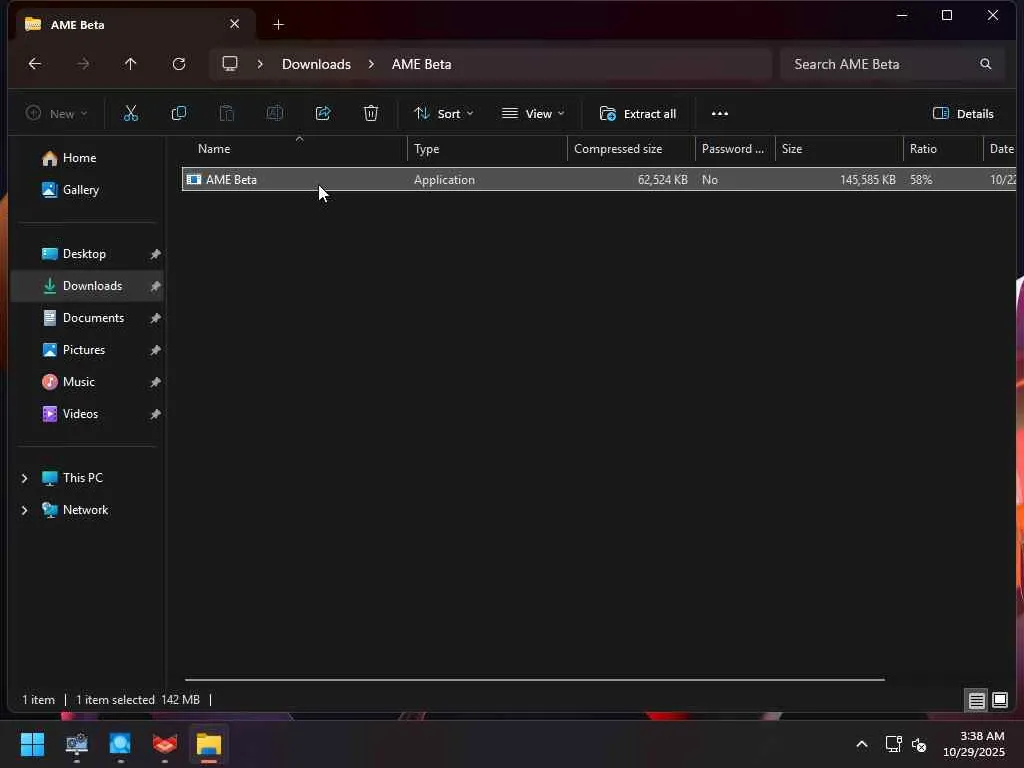1024x768 pixels.
Task: Click the 62,524 KB compressed size cell
Action: [662, 180]
